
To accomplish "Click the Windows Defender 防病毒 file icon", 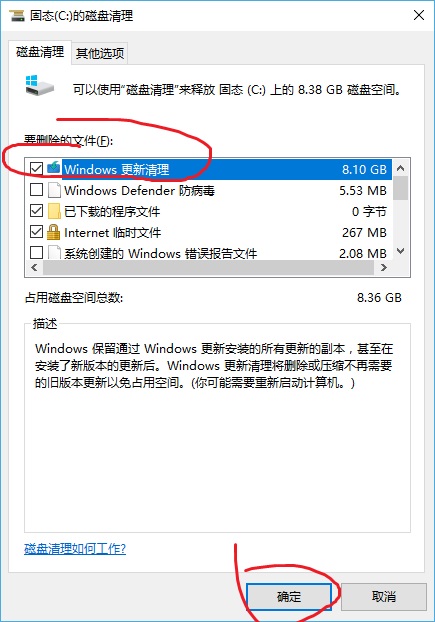I will (x=54, y=190).
